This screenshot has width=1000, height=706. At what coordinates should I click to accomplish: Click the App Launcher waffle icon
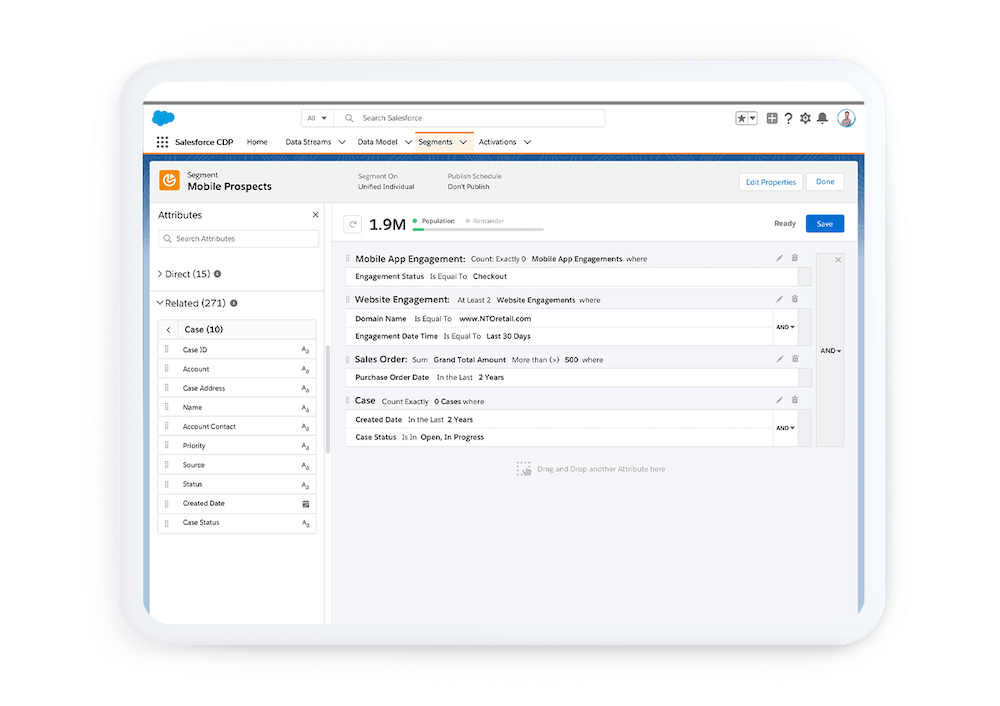click(x=162, y=141)
